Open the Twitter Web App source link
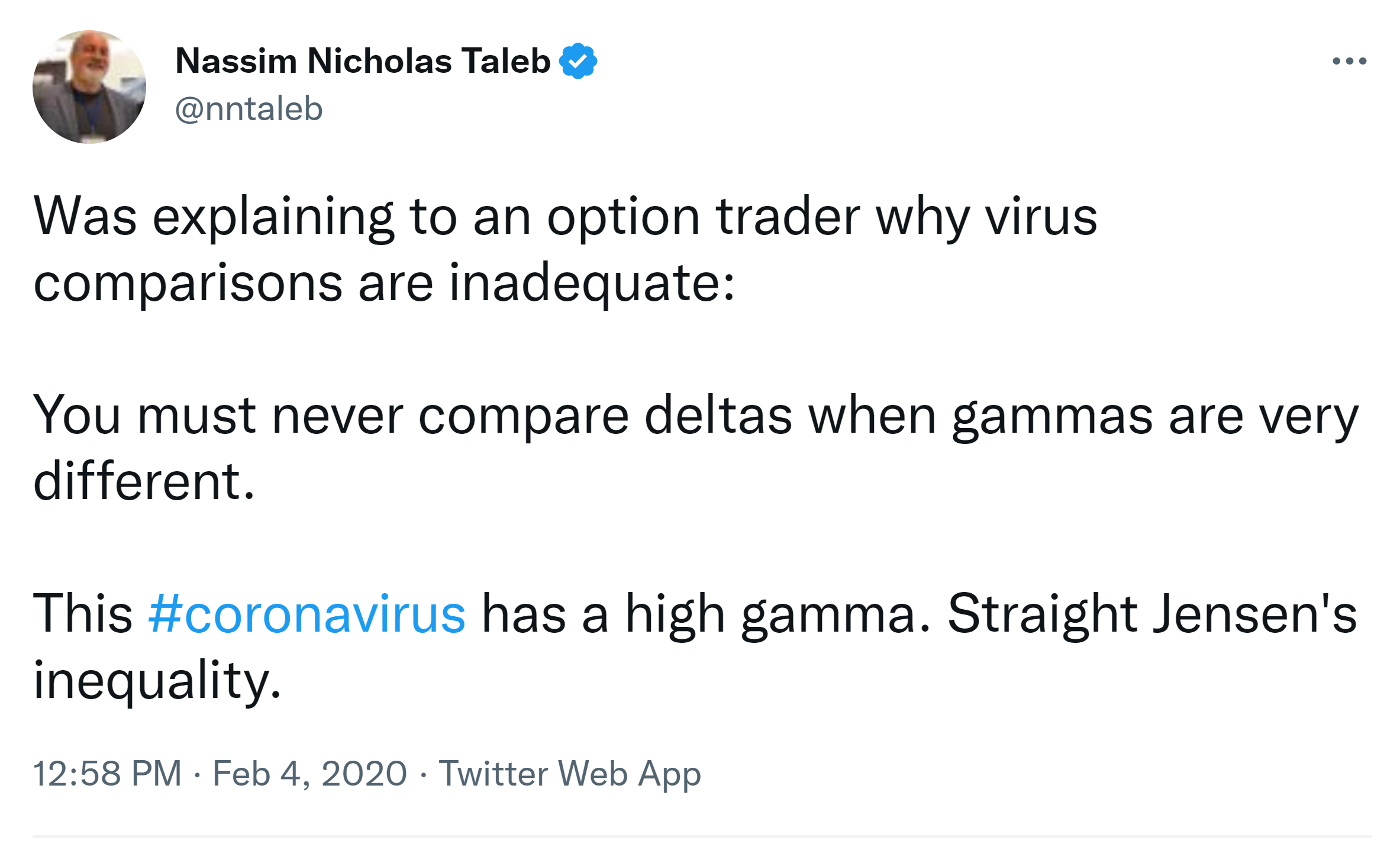 (x=569, y=773)
